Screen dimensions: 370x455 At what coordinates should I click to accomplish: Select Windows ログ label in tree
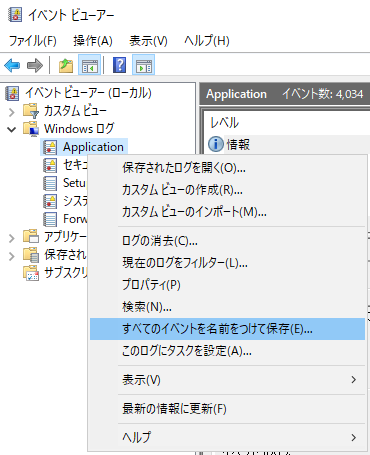click(x=79, y=129)
